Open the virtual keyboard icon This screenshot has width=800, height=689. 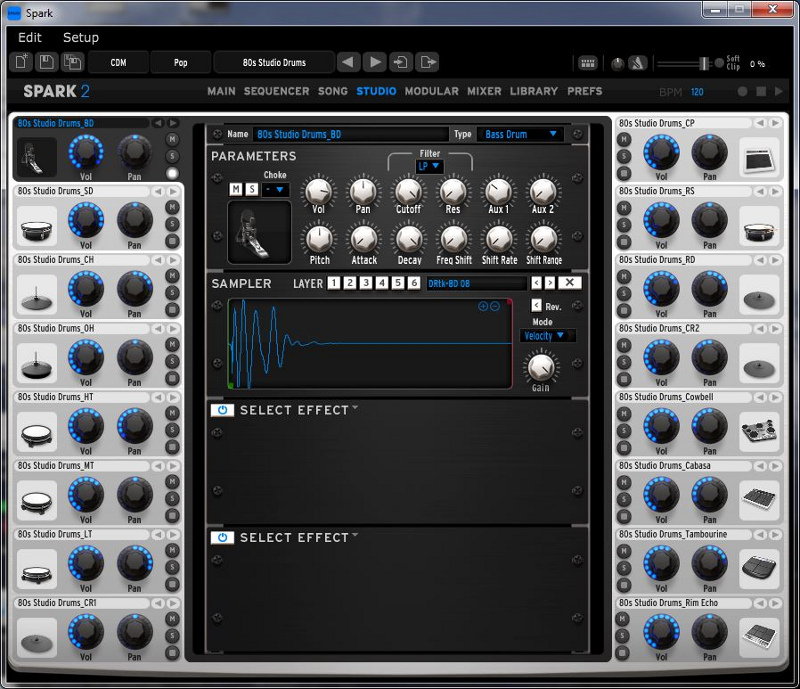(x=588, y=63)
